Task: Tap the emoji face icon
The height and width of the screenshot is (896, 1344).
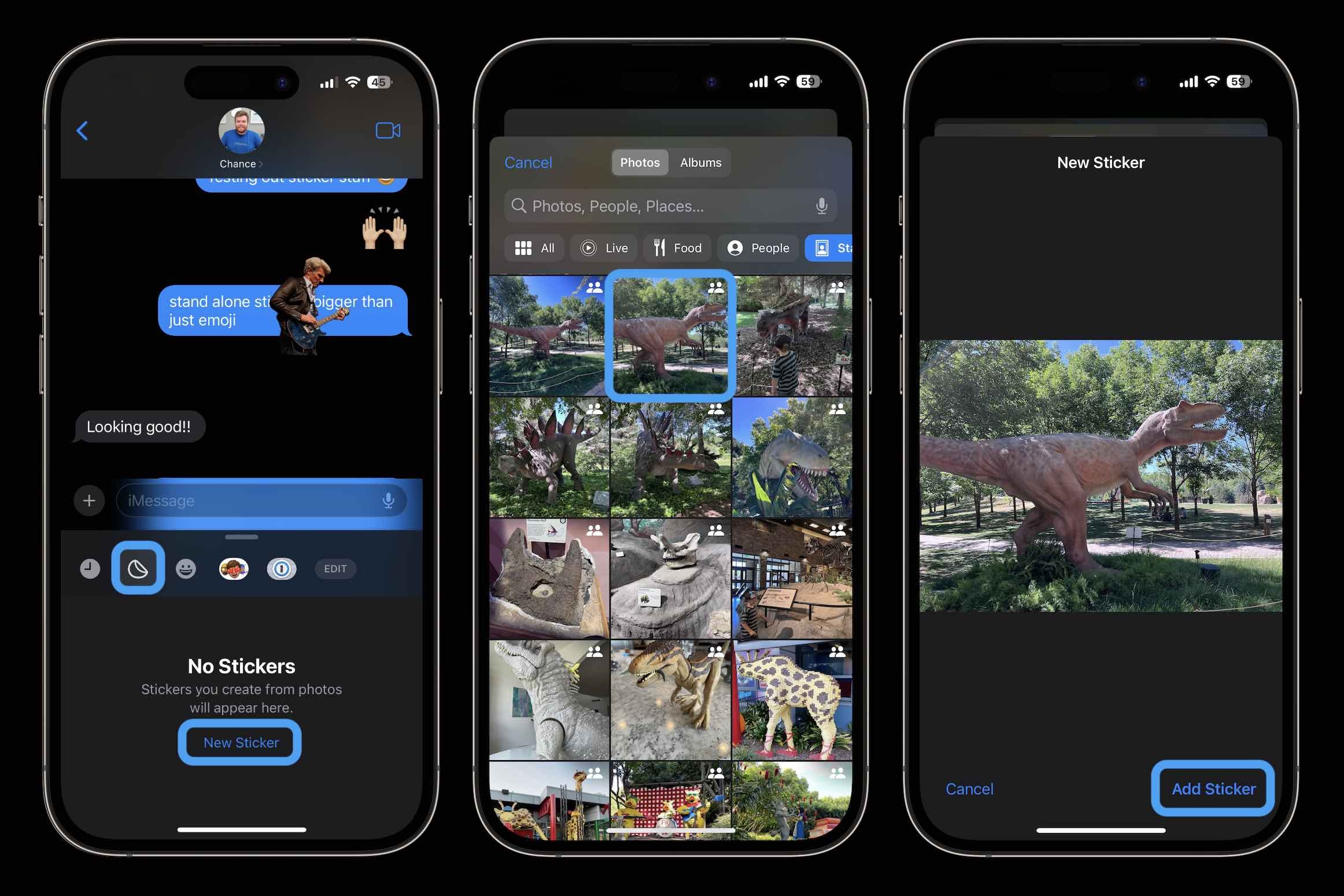Action: [x=184, y=568]
